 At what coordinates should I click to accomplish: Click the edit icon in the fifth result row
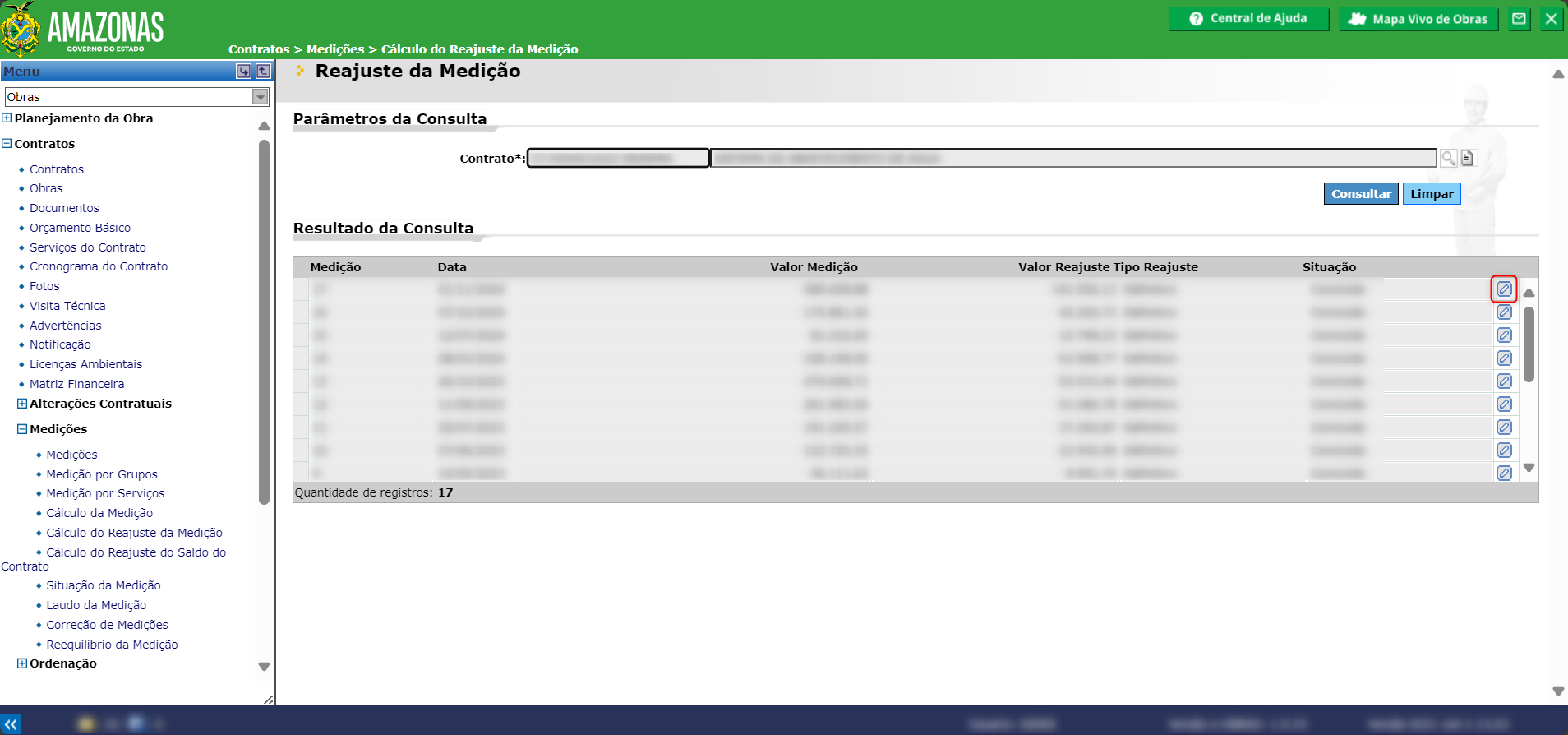[x=1504, y=381]
